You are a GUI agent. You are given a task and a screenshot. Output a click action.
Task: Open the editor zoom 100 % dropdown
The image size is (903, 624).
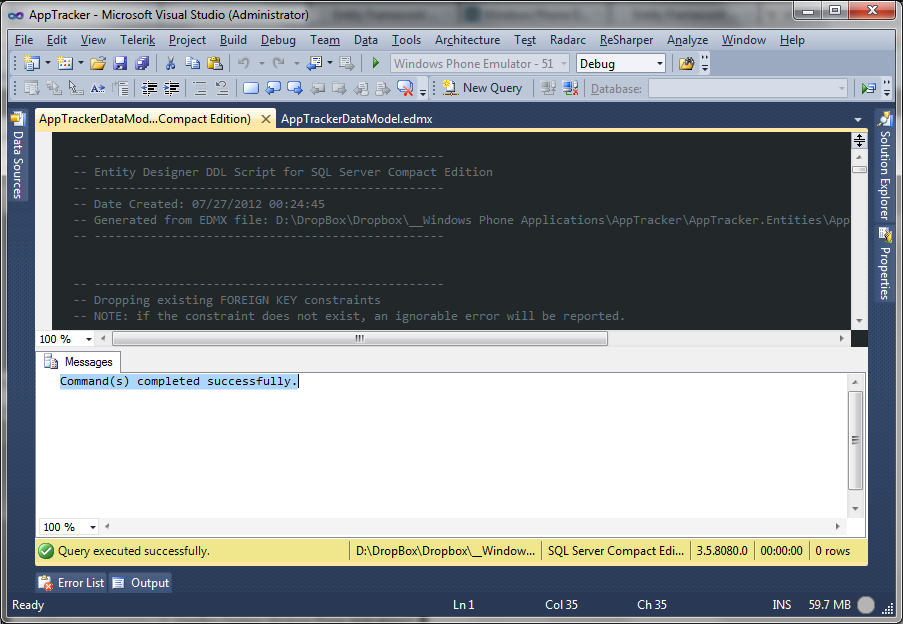(x=88, y=339)
